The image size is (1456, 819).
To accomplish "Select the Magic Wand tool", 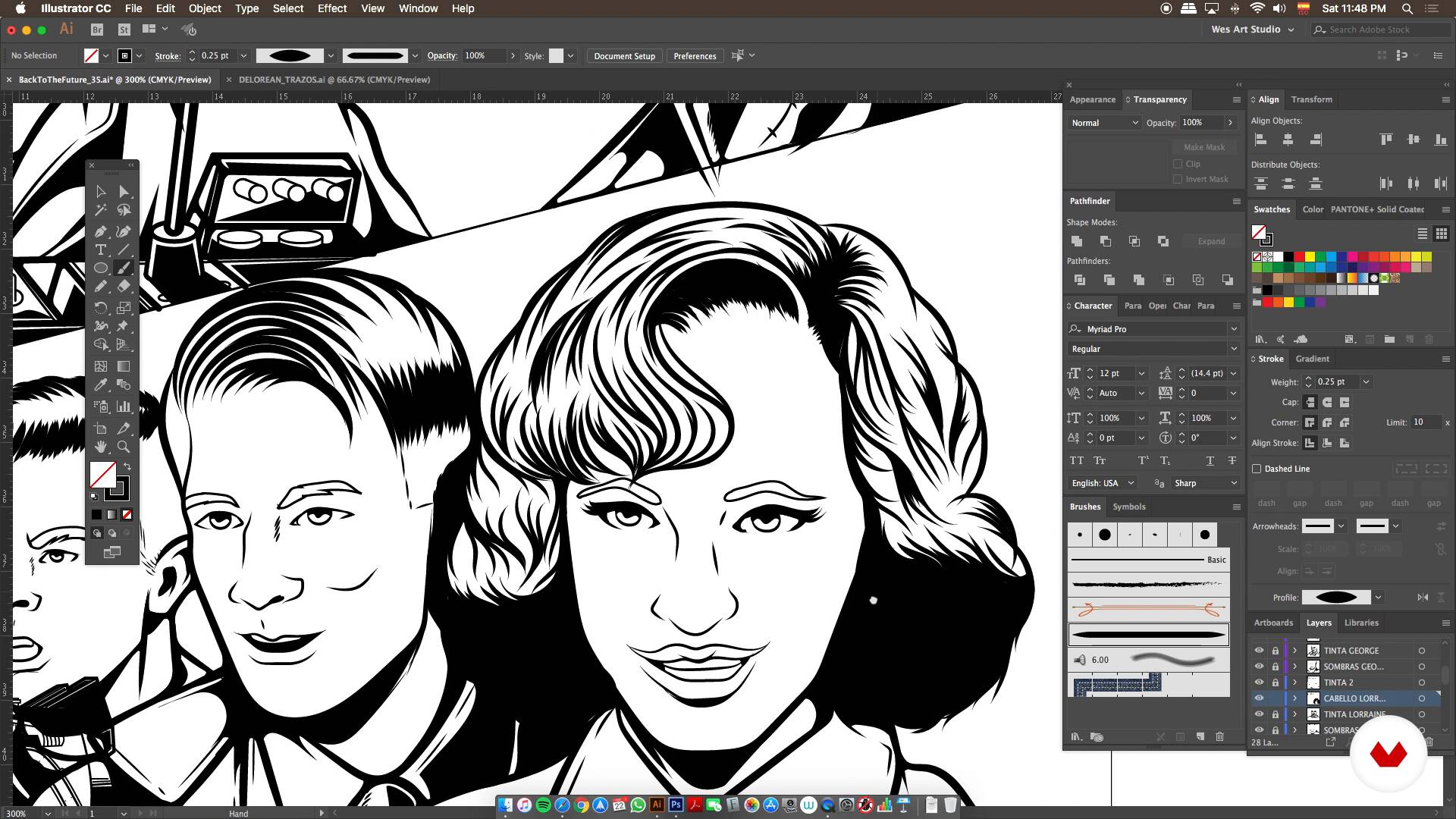I will [x=100, y=210].
